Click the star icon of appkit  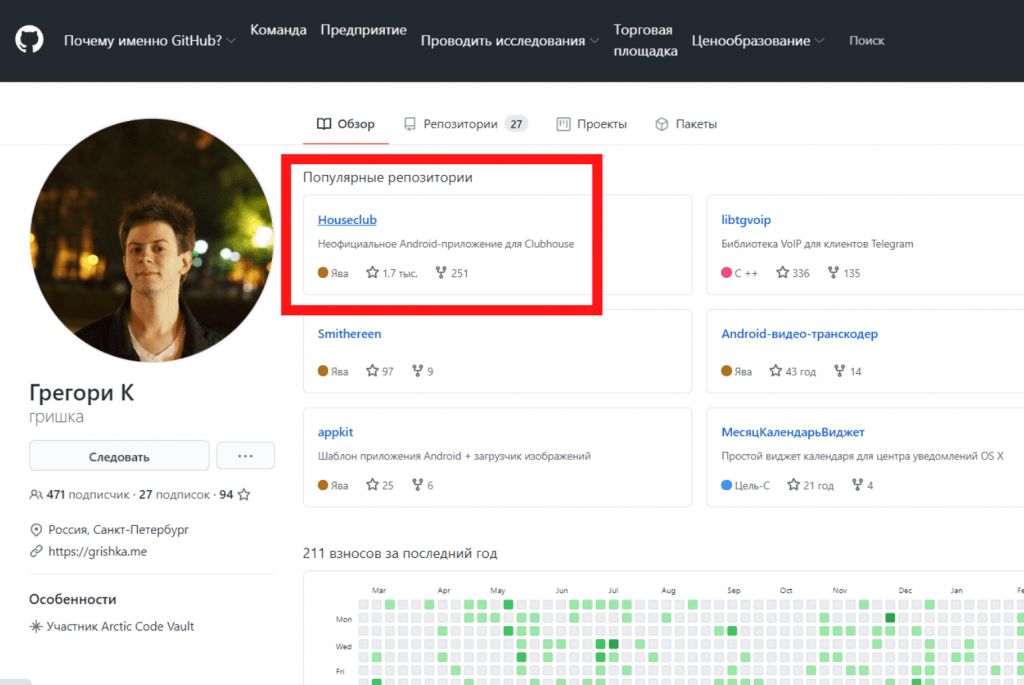pos(372,485)
